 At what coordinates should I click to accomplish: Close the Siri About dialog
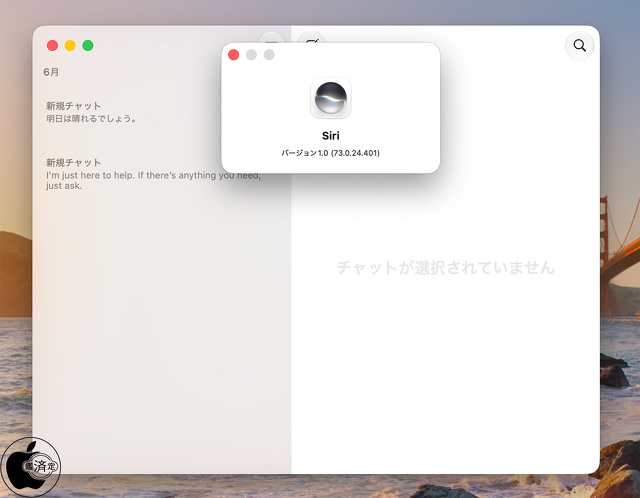233,55
